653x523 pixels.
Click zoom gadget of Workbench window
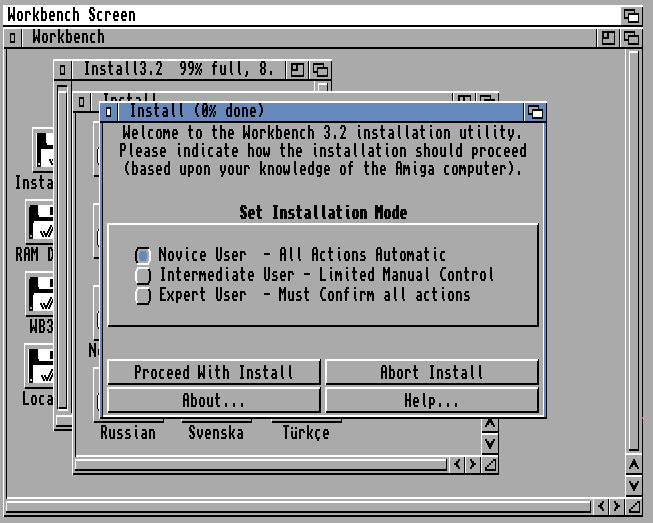tap(608, 38)
